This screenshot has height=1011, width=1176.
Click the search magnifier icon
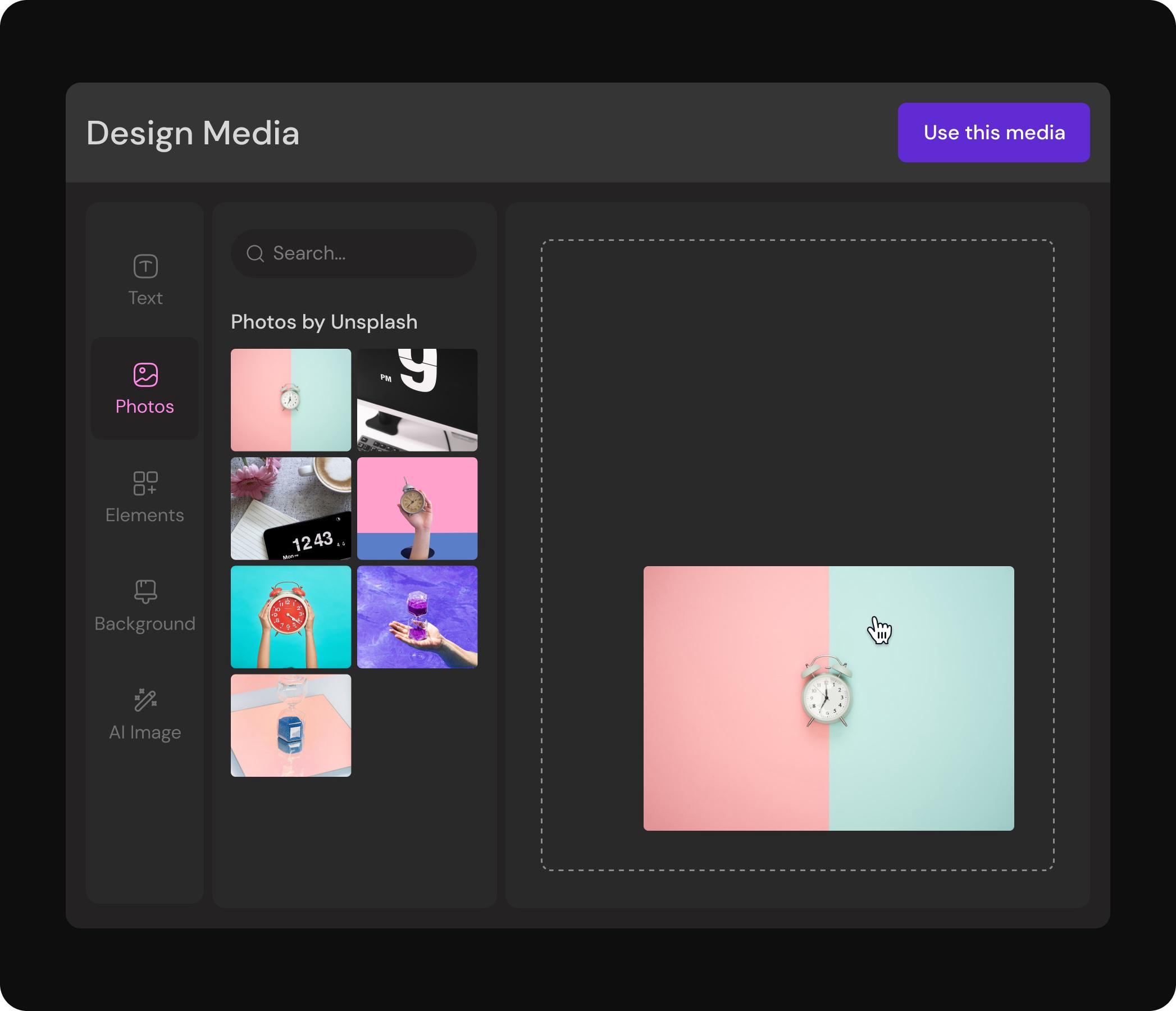point(256,253)
